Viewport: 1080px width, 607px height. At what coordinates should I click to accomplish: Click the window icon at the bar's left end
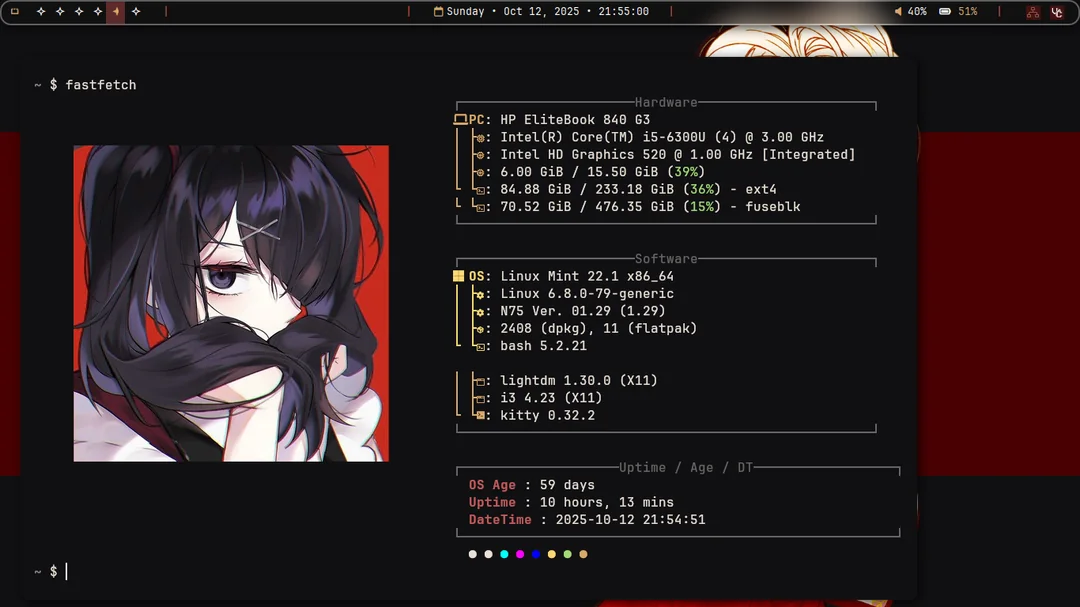14,12
